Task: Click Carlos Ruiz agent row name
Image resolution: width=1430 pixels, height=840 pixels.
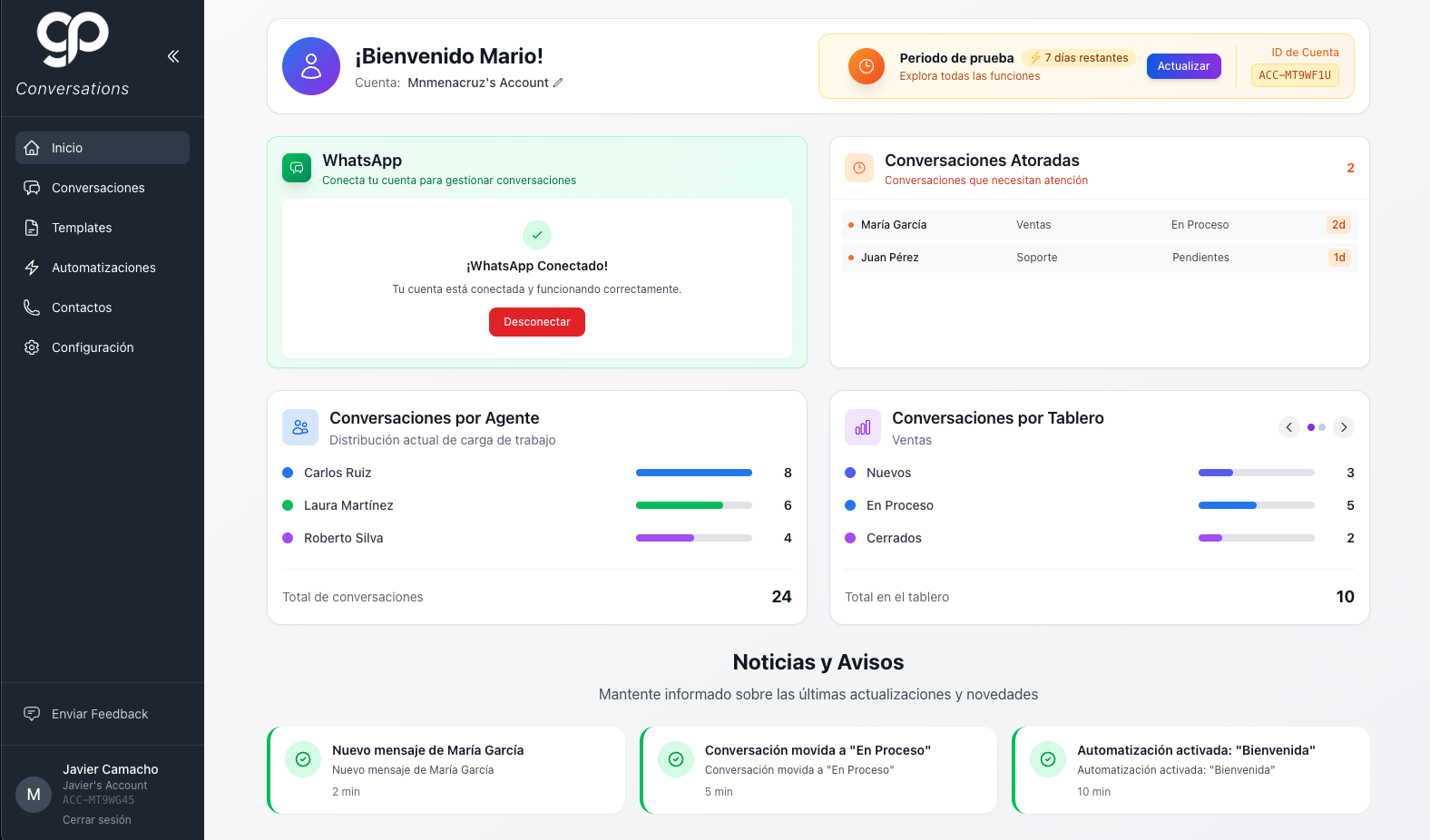Action: point(338,473)
